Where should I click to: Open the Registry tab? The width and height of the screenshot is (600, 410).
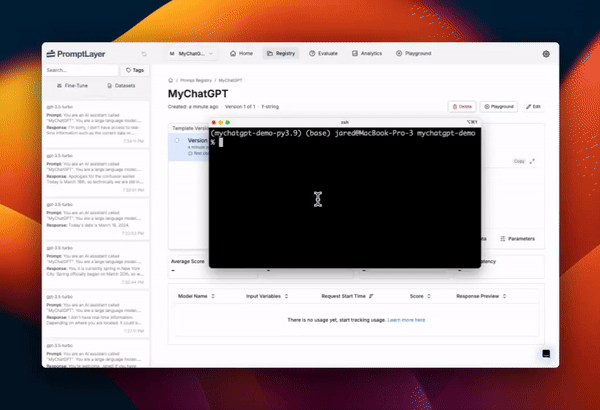pos(281,53)
